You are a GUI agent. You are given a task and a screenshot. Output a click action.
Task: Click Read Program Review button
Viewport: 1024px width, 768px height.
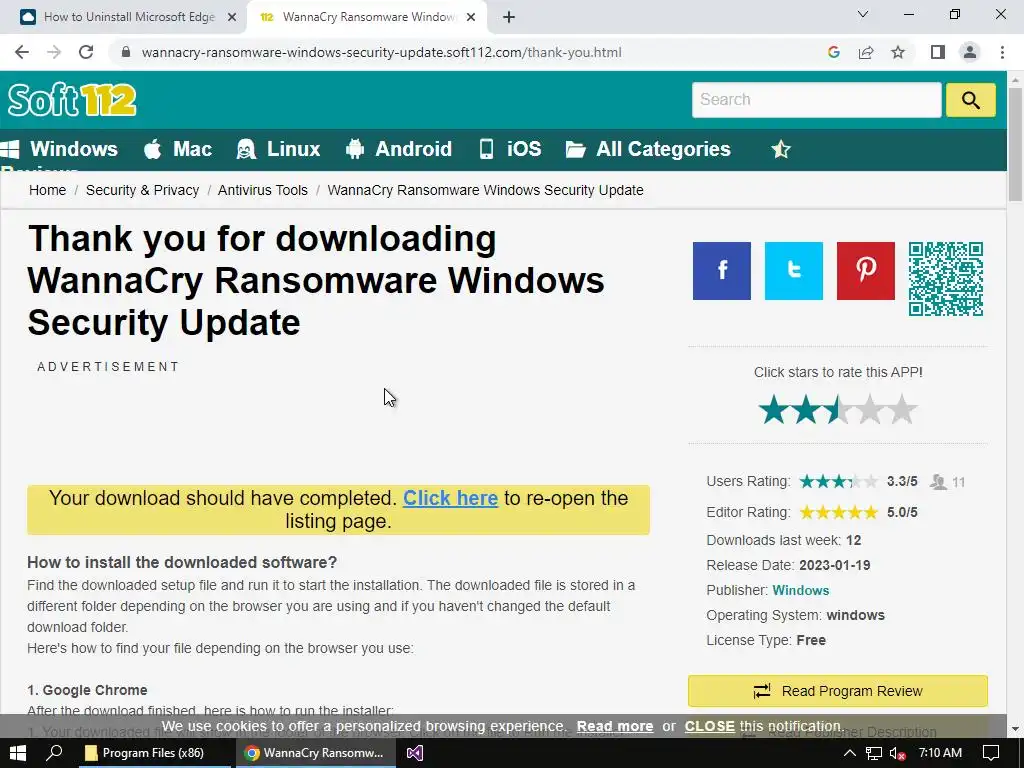pos(838,691)
